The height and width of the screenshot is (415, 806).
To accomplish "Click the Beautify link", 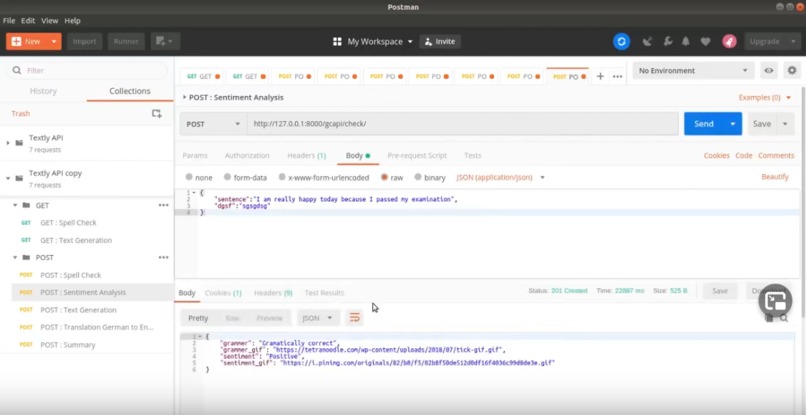I will click(775, 177).
